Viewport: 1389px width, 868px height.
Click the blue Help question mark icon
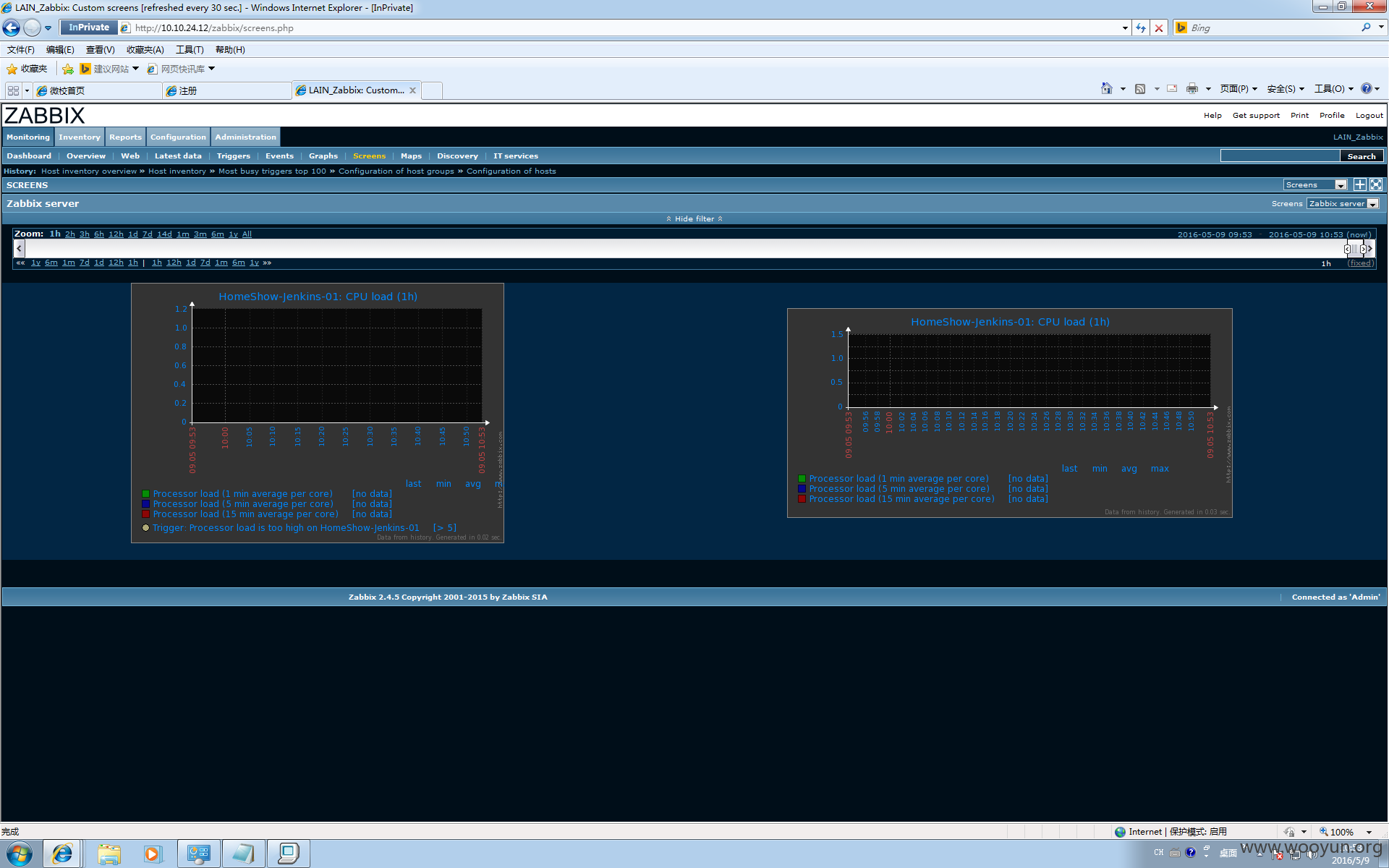1366,88
